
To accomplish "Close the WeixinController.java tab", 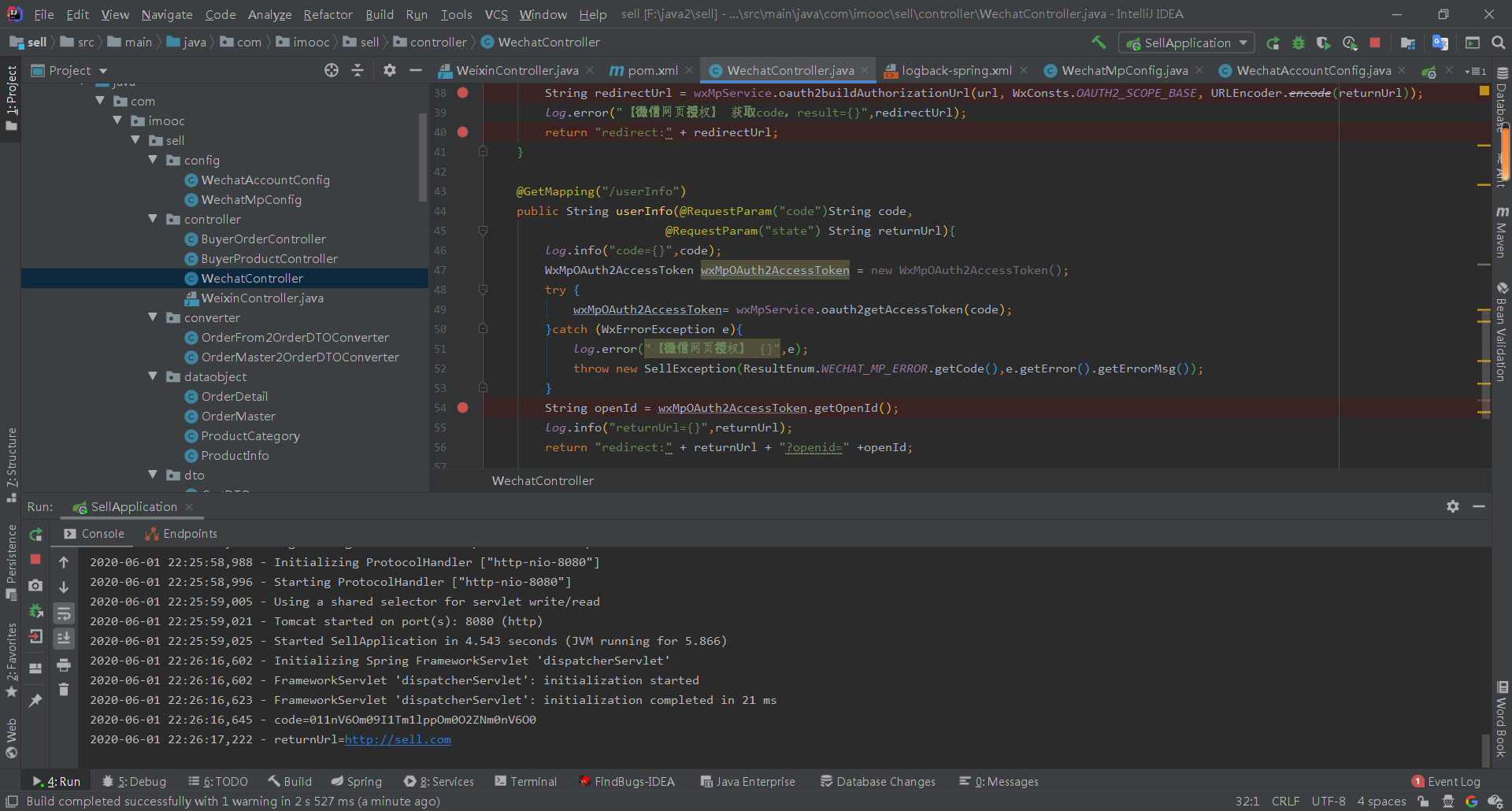I will (590, 70).
